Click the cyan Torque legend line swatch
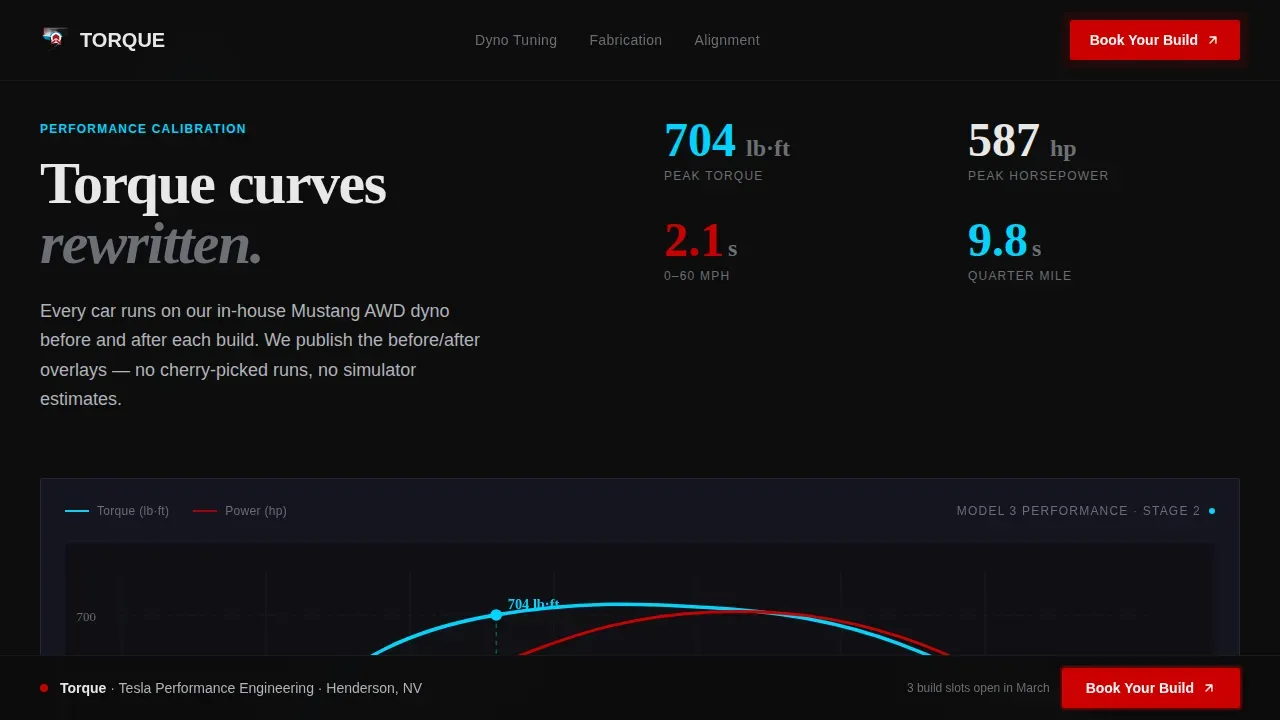The height and width of the screenshot is (720, 1280). pos(77,511)
